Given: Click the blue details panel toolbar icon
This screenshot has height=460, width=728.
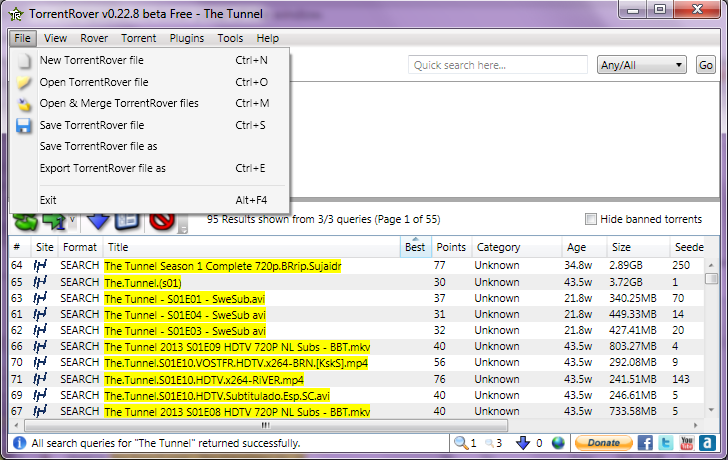Looking at the screenshot, I should pos(127,221).
